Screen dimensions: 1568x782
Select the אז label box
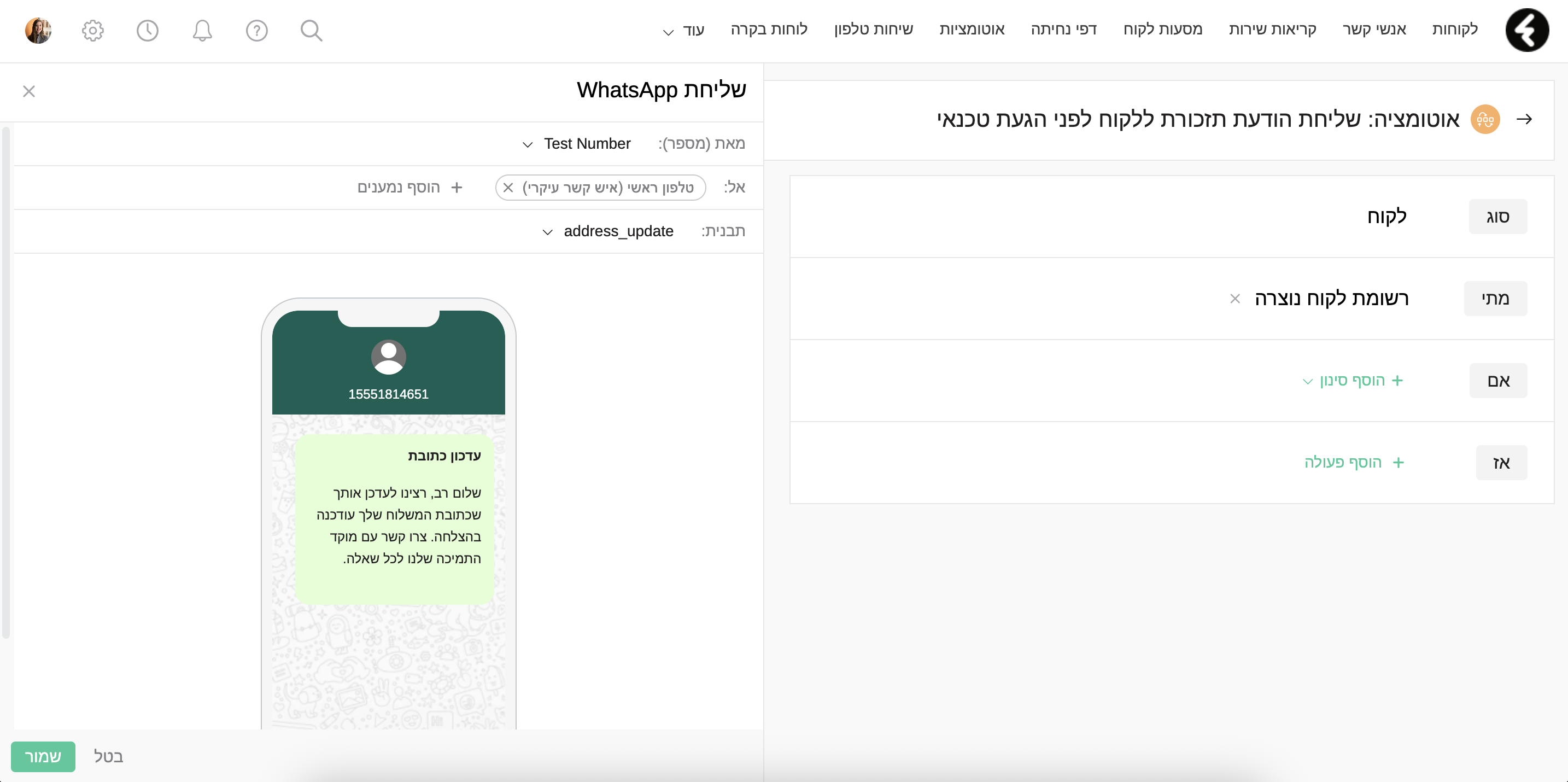1502,463
